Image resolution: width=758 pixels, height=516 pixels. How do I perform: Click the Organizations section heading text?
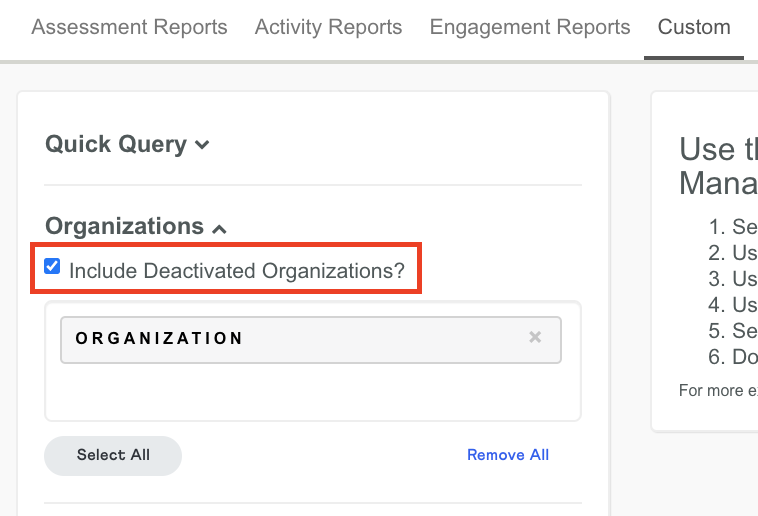124,227
